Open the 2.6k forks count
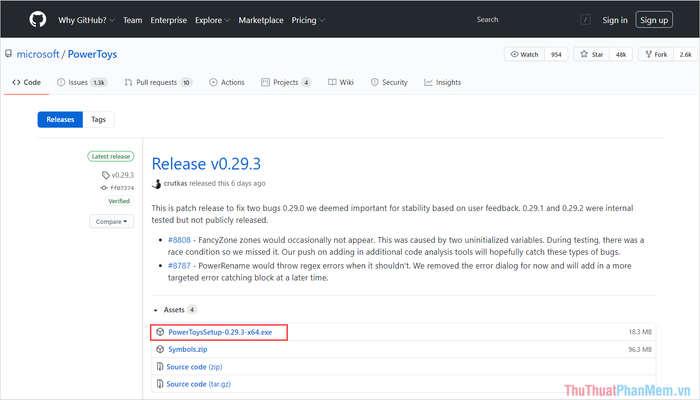 tap(686, 54)
